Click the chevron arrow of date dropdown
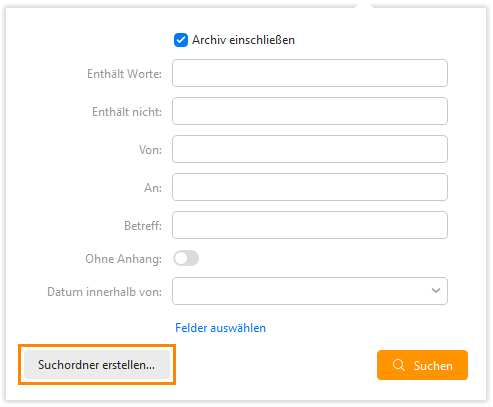493x407 pixels. 436,291
